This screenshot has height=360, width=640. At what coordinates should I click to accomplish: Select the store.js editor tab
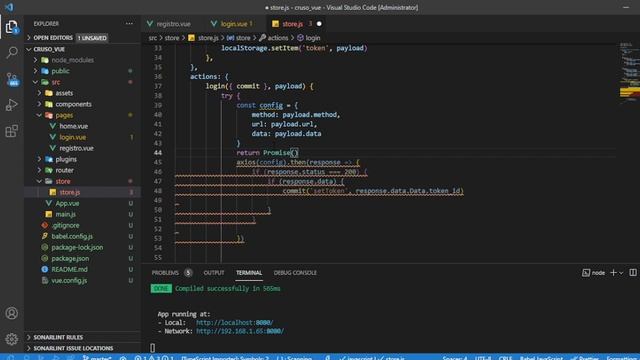click(292, 24)
